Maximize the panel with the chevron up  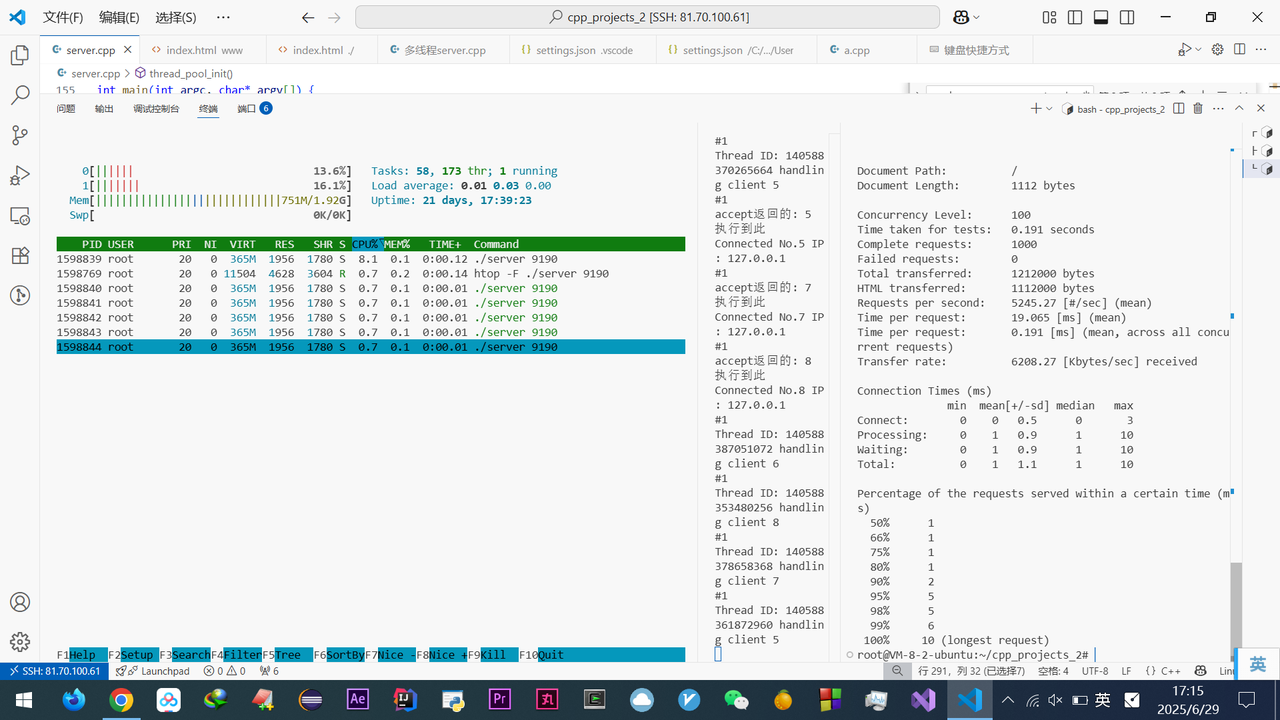tap(1239, 109)
